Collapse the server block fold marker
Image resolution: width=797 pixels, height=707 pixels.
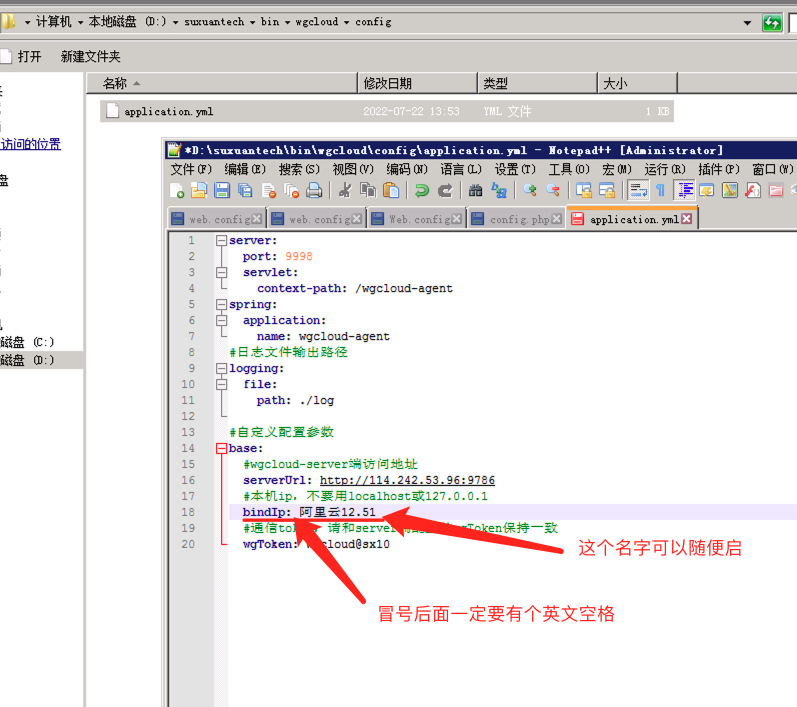220,241
